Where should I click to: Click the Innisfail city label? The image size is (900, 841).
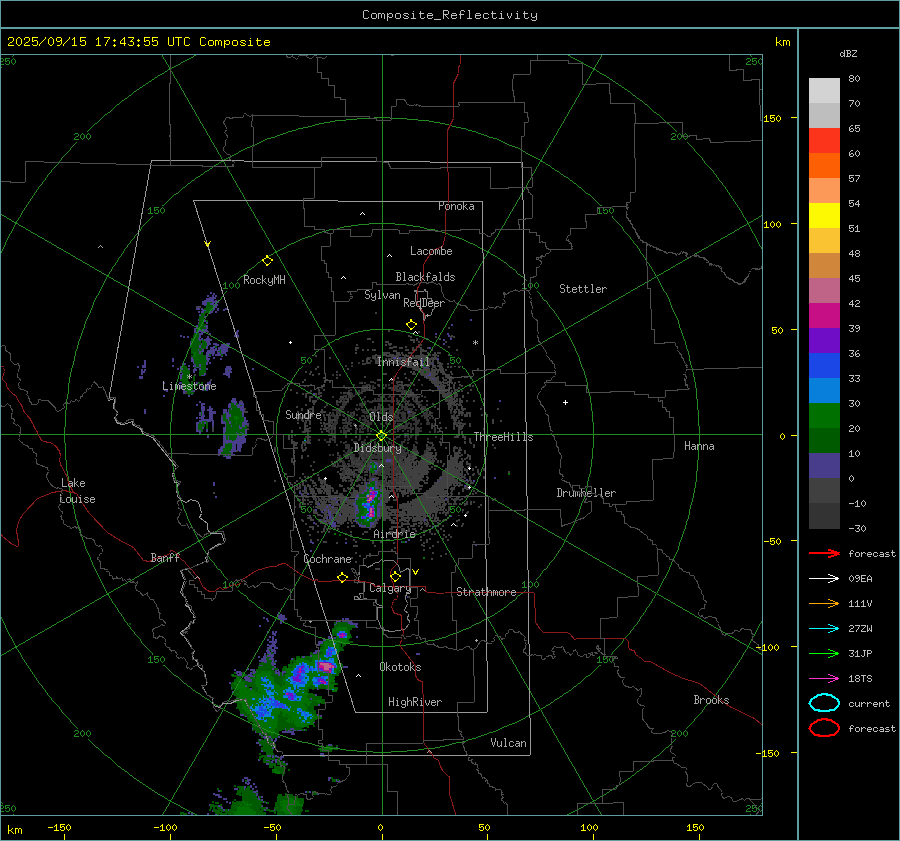(x=404, y=362)
